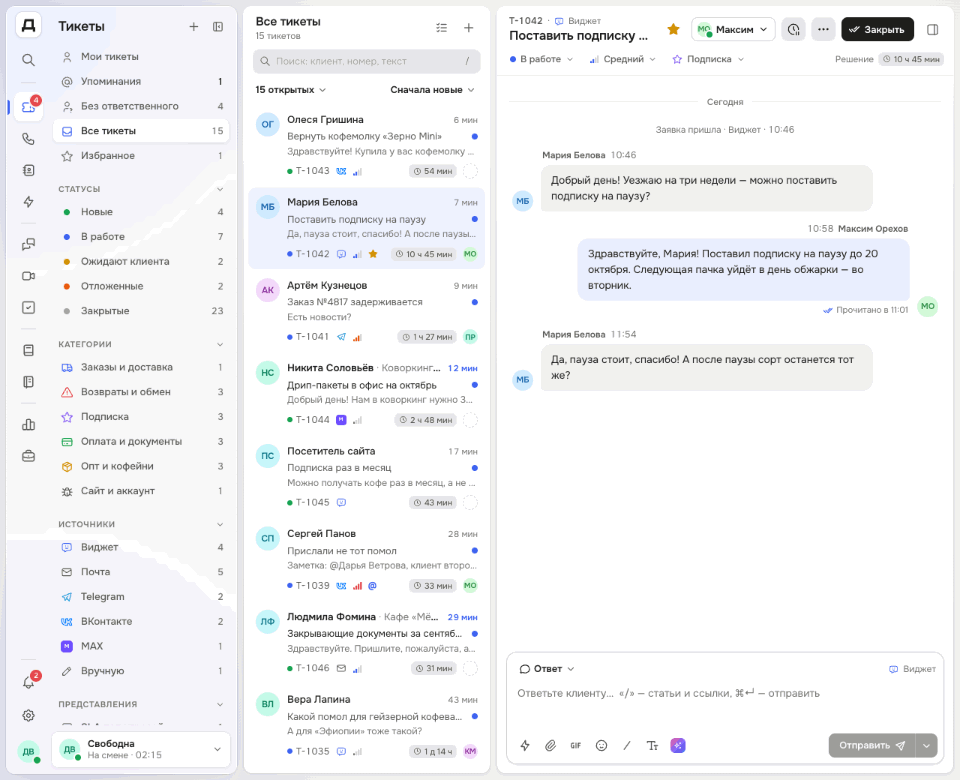This screenshot has width=960, height=780.
Task: Open the «В работе» status dropdown in header
Action: point(541,59)
